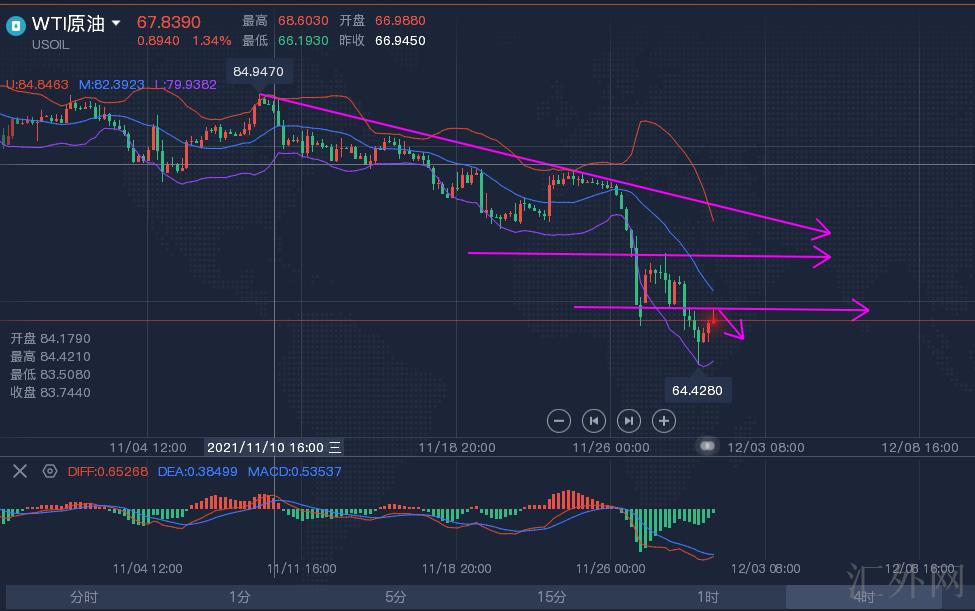The image size is (975, 611).
Task: Click crosshair 最低 value 83.5080
Action: click(x=65, y=375)
